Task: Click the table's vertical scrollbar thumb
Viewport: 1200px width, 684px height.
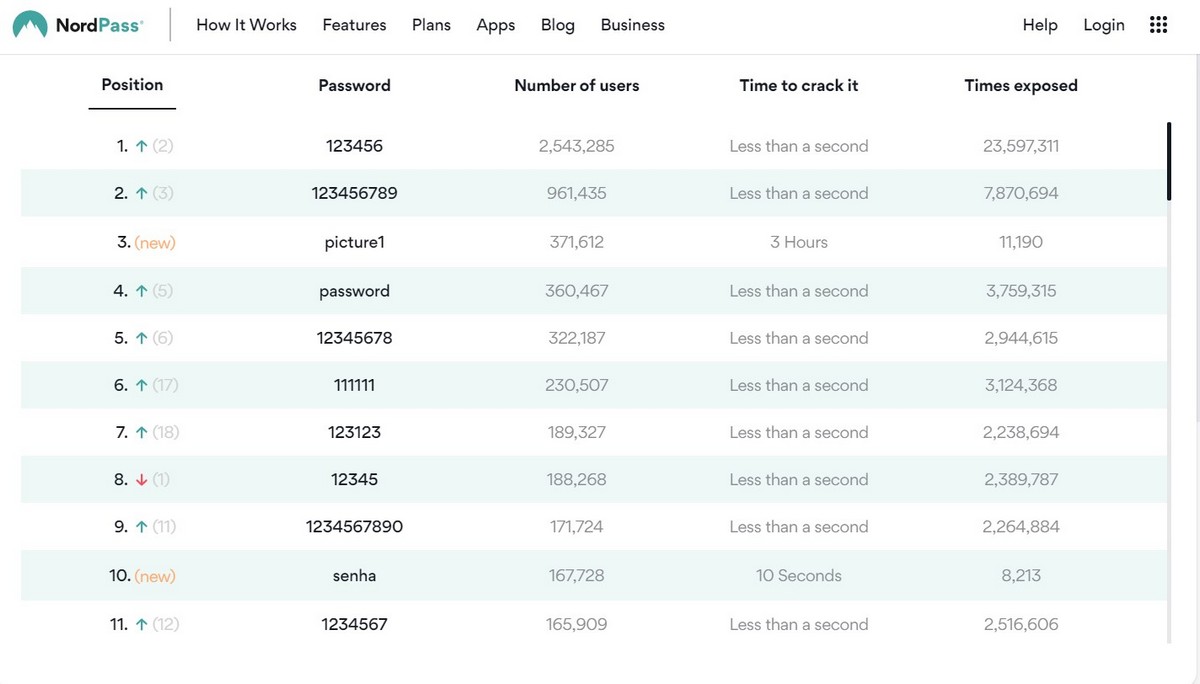Action: [x=1168, y=162]
